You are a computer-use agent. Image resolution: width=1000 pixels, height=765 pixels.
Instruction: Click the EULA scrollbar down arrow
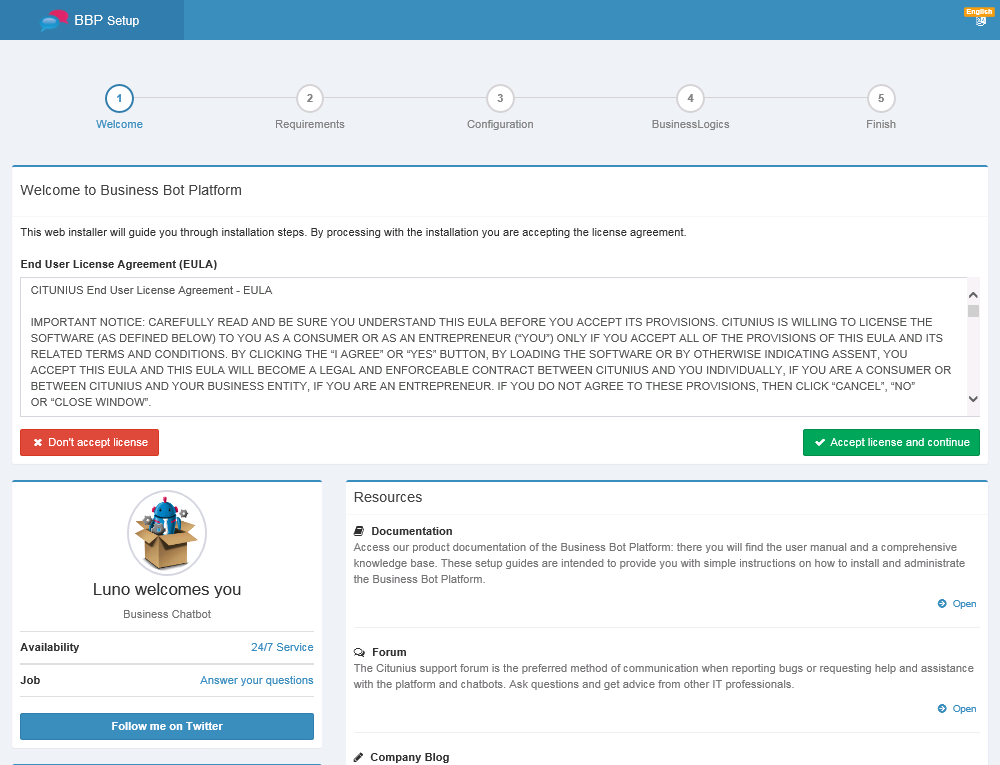click(973, 399)
